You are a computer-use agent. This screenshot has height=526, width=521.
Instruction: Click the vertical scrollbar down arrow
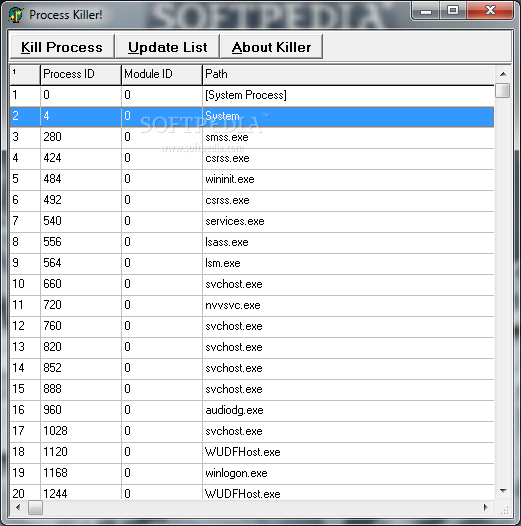(503, 491)
